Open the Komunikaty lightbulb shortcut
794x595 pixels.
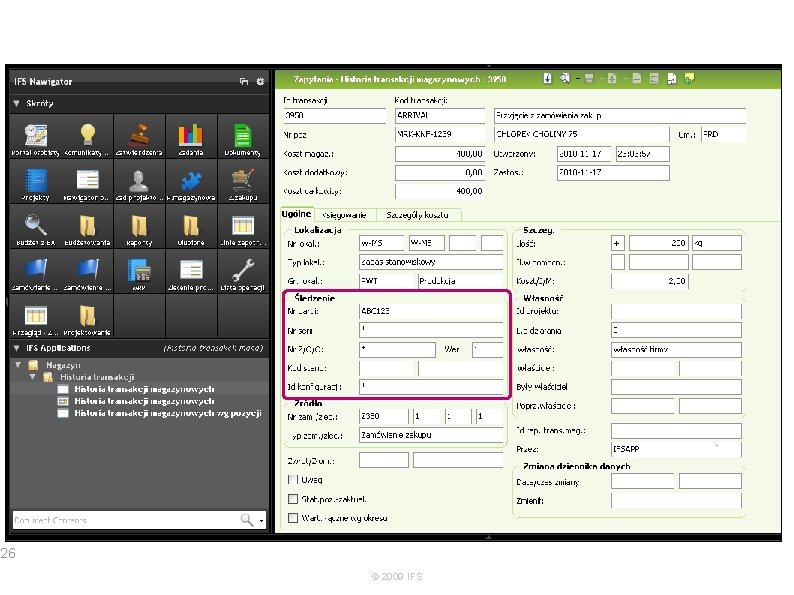click(x=88, y=136)
